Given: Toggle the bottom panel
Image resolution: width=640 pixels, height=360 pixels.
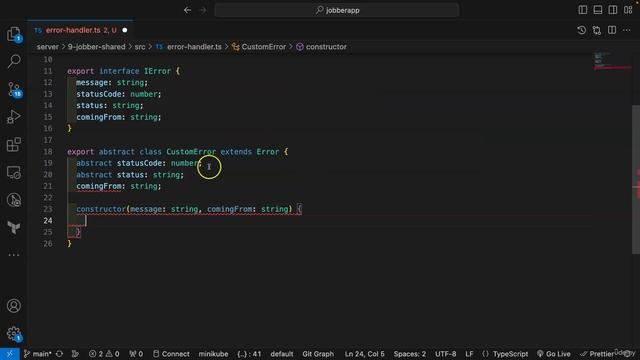Looking at the screenshot, I should [x=598, y=10].
